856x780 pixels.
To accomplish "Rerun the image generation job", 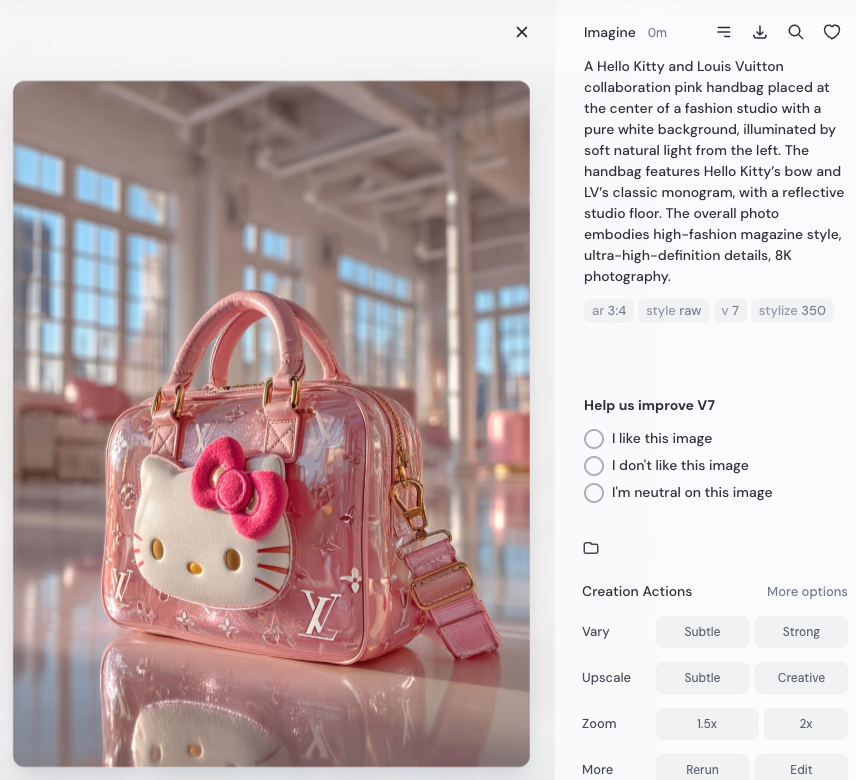I will pos(702,768).
